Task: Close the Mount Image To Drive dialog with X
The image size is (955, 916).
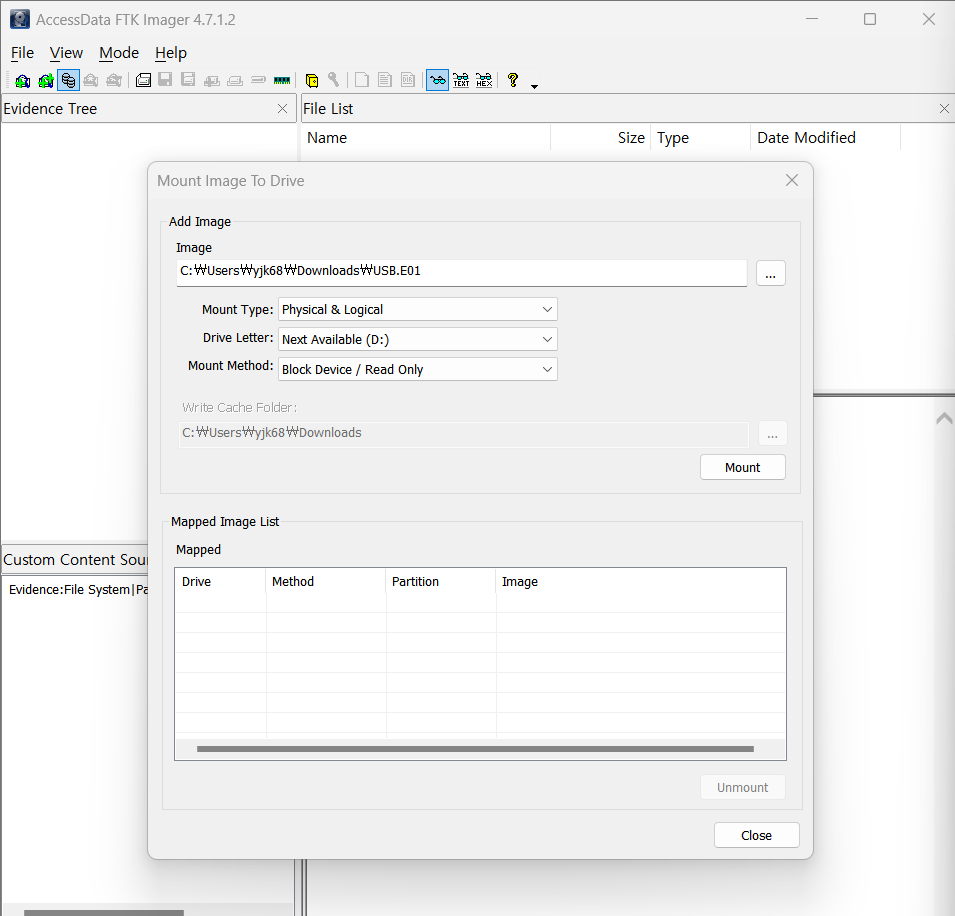Action: coord(792,180)
